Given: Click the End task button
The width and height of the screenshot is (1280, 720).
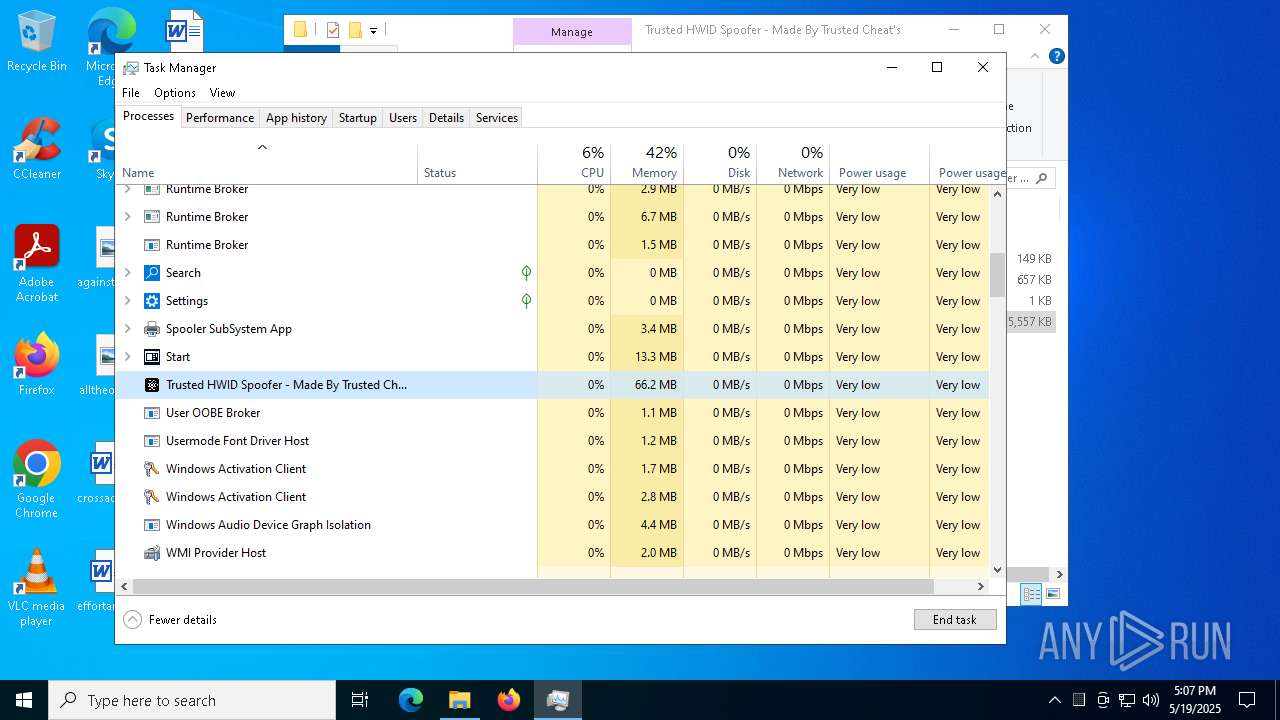Looking at the screenshot, I should coord(955,620).
